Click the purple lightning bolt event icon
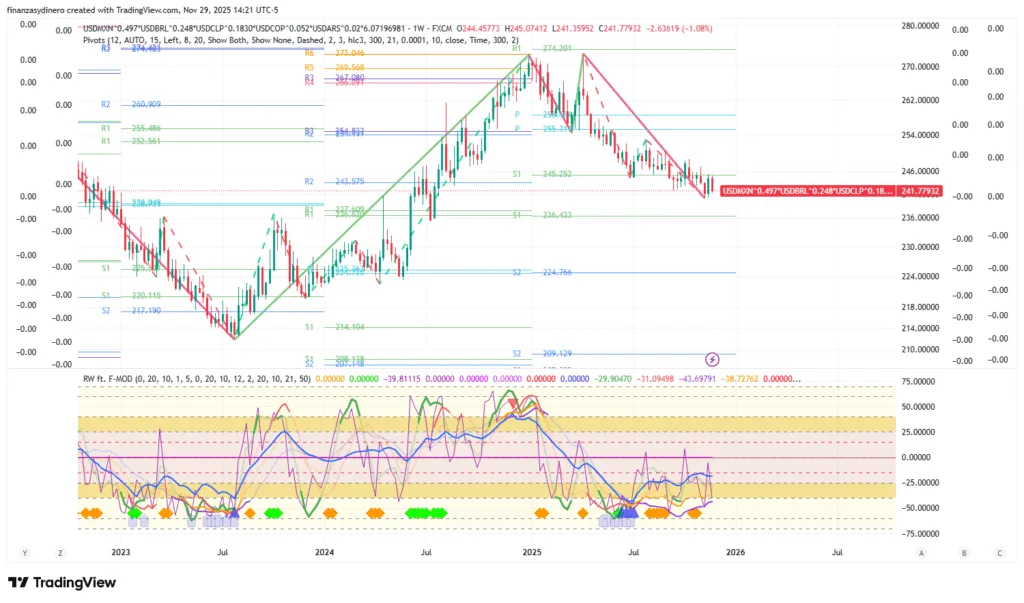The height and width of the screenshot is (603, 1024). coord(712,359)
